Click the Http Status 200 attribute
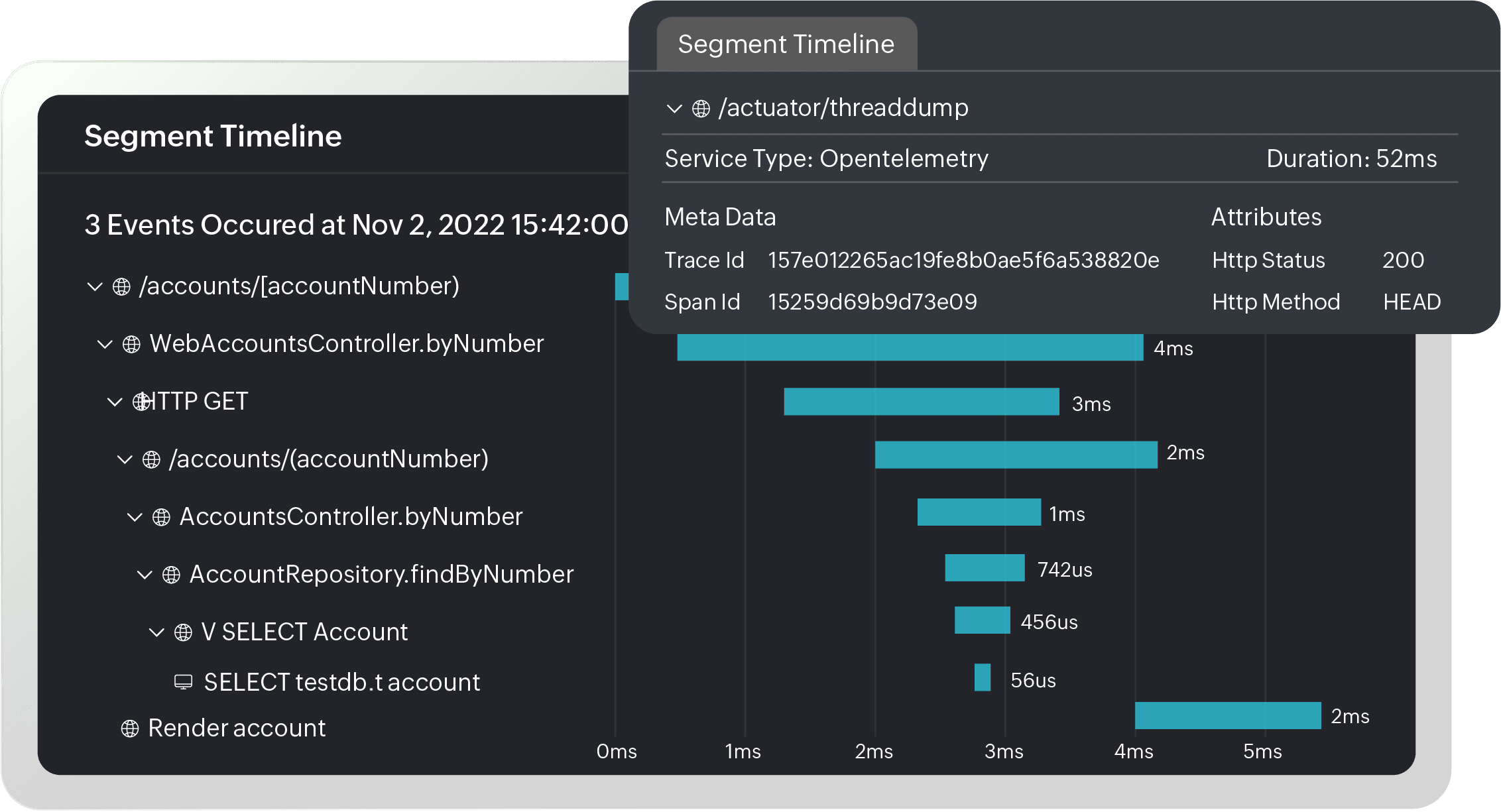1501x812 pixels. 1404,260
